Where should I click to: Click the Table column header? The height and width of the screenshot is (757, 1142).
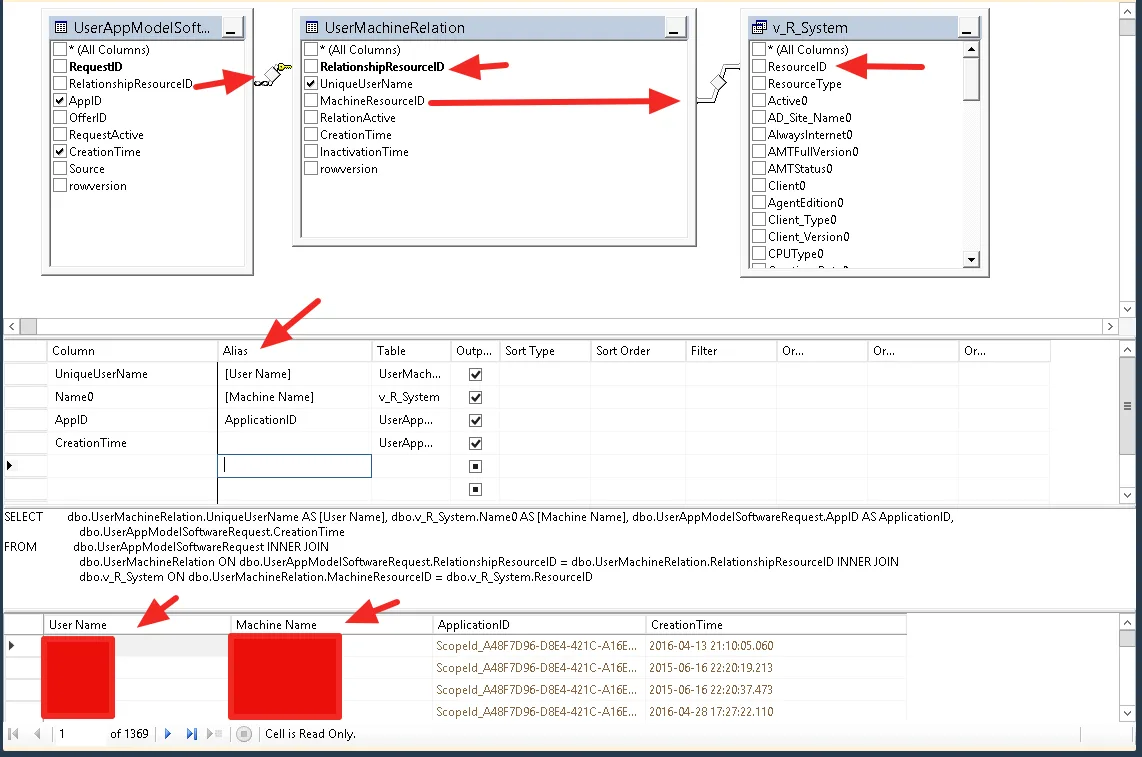point(412,350)
